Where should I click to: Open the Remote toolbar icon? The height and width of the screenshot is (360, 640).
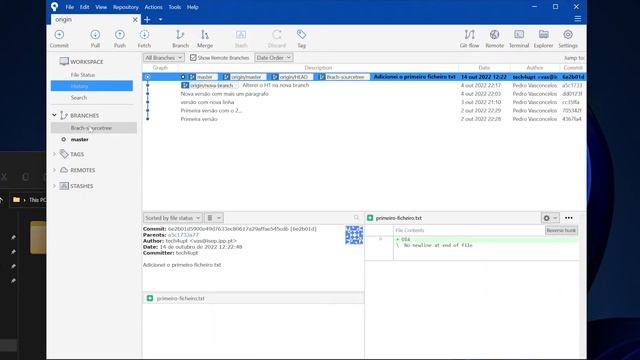point(494,39)
